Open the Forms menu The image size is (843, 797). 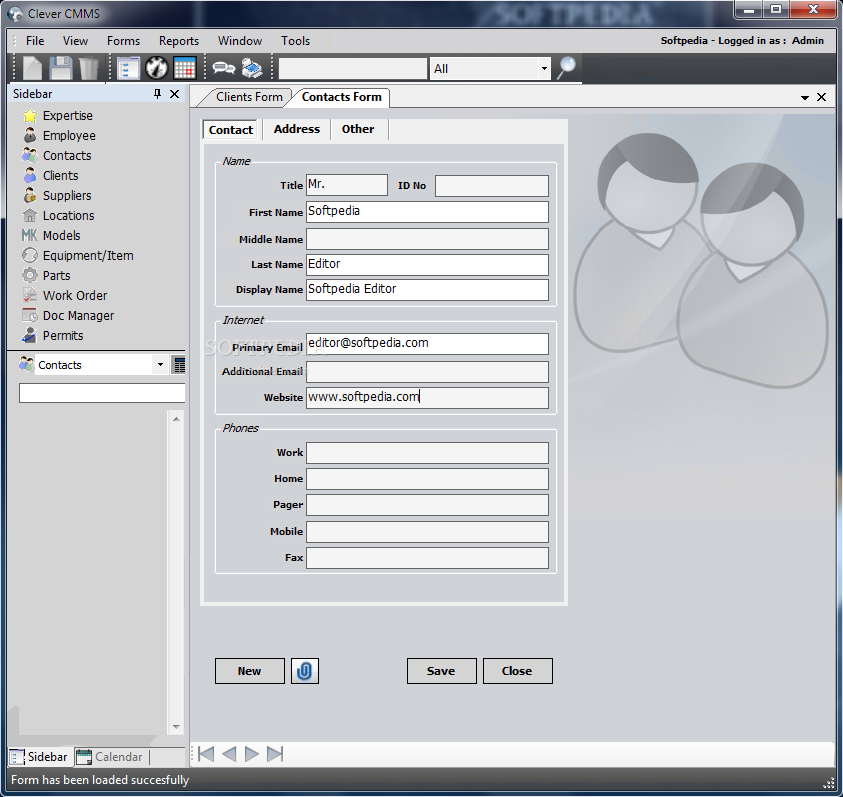(123, 41)
